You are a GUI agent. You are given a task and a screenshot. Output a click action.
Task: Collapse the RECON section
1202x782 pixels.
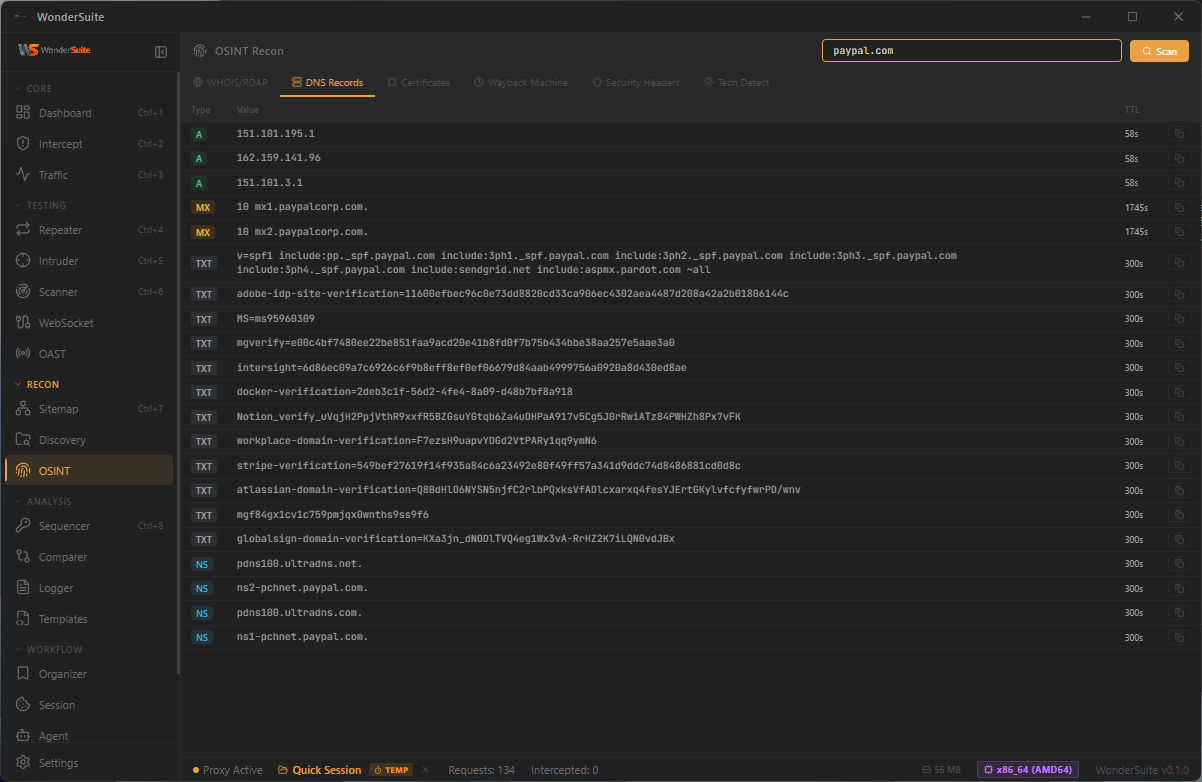(38, 385)
